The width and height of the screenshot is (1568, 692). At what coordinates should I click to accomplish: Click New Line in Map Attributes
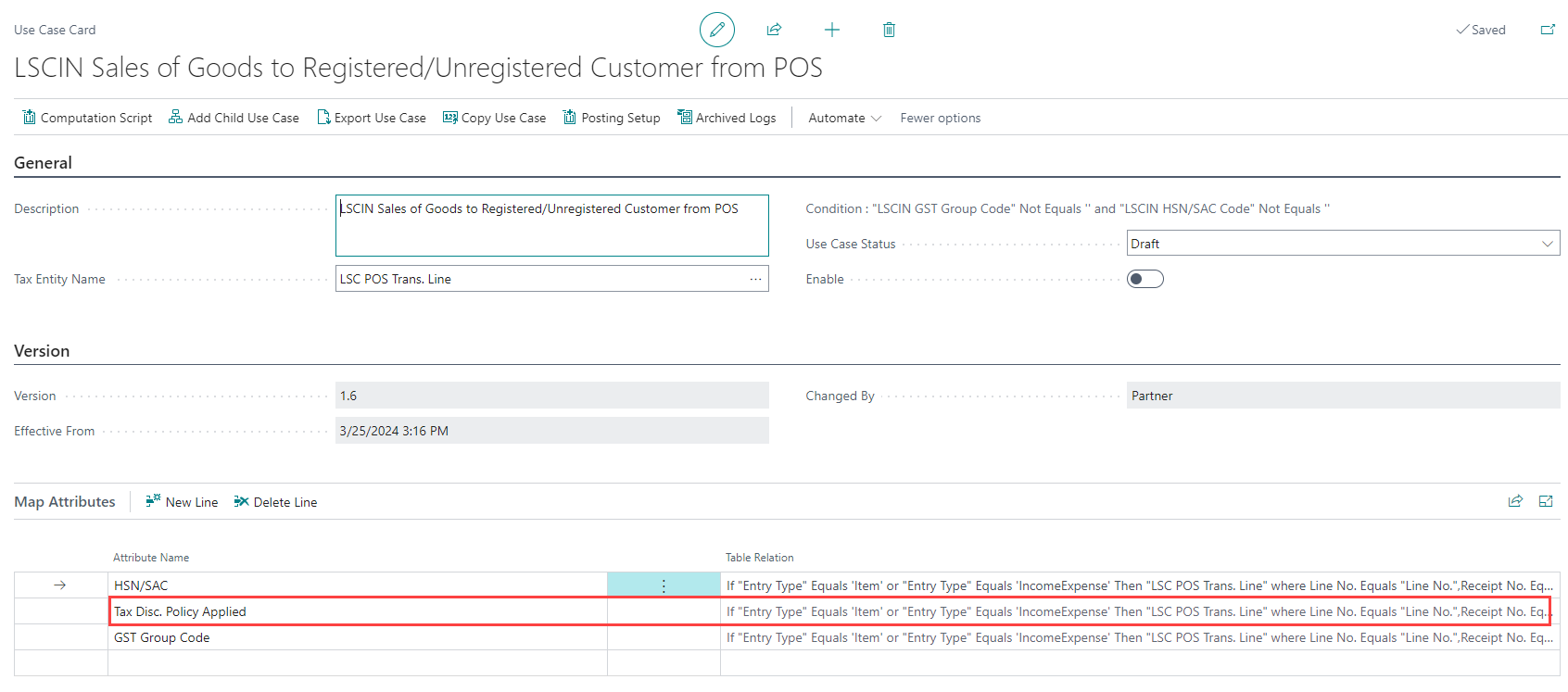click(x=182, y=502)
